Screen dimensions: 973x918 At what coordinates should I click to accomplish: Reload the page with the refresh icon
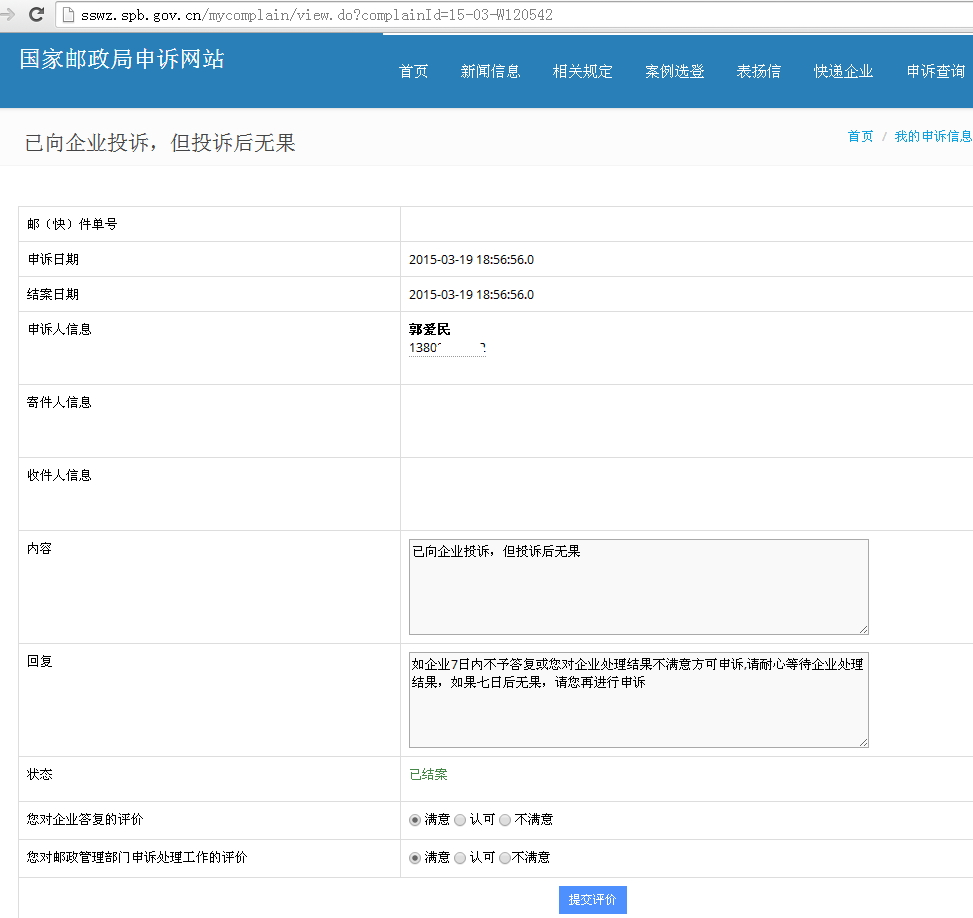pyautogui.click(x=37, y=14)
